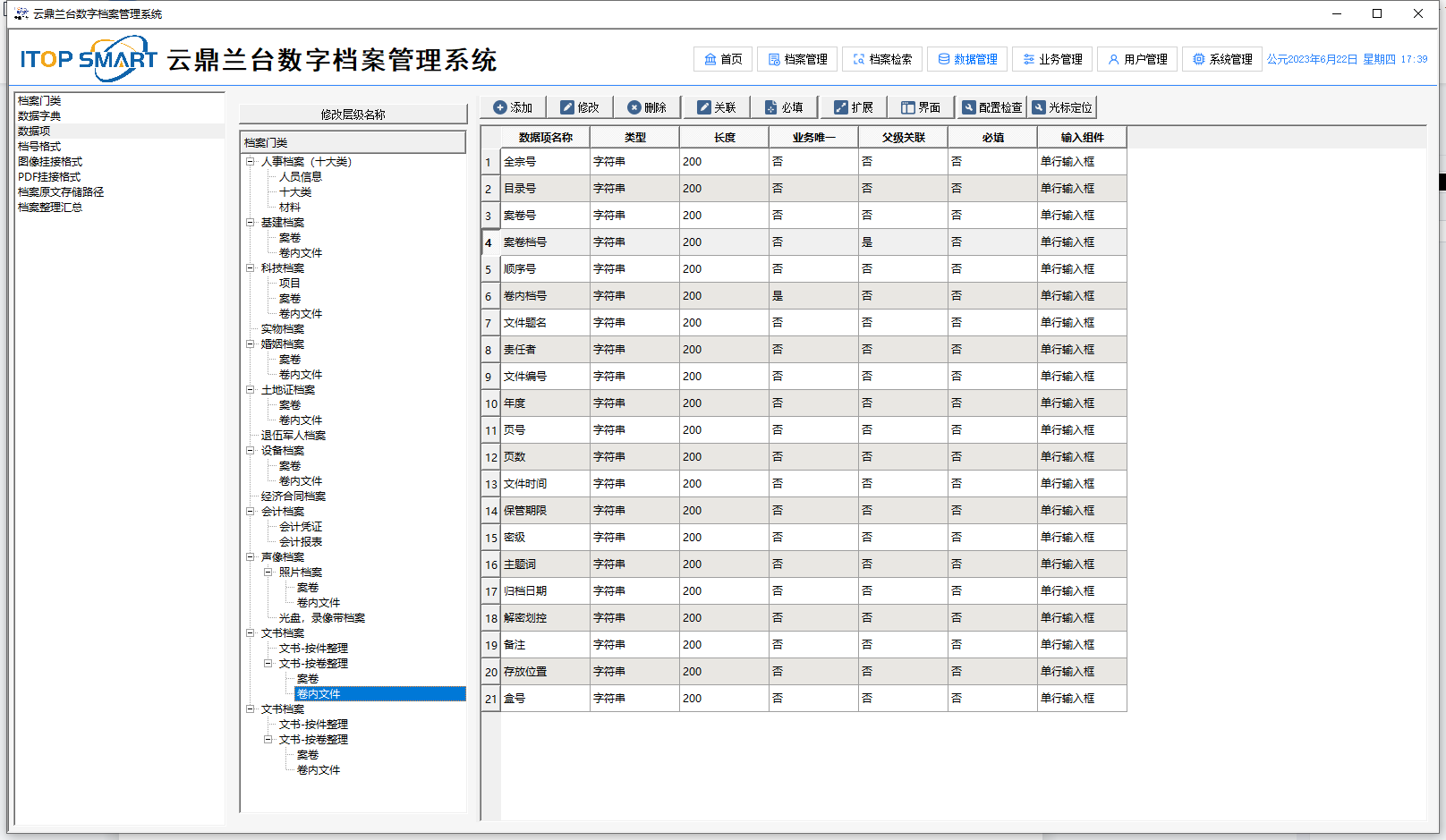Click the 界面 (Interface) toolbar icon
This screenshot has height=840, width=1446.
click(908, 107)
